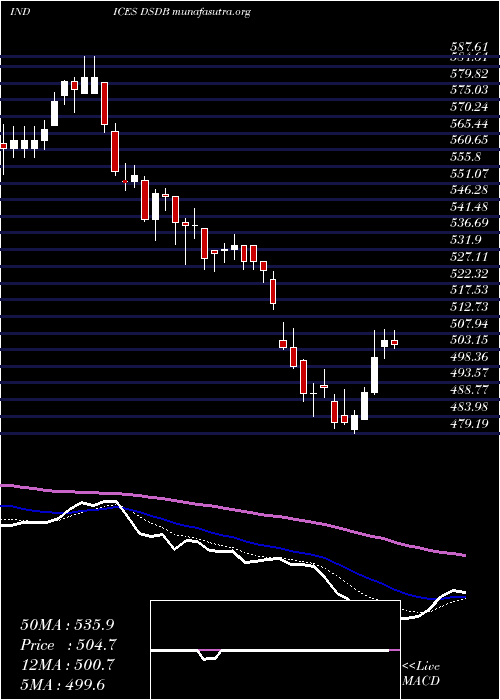Click the 555.8 price axis label

coord(466,157)
